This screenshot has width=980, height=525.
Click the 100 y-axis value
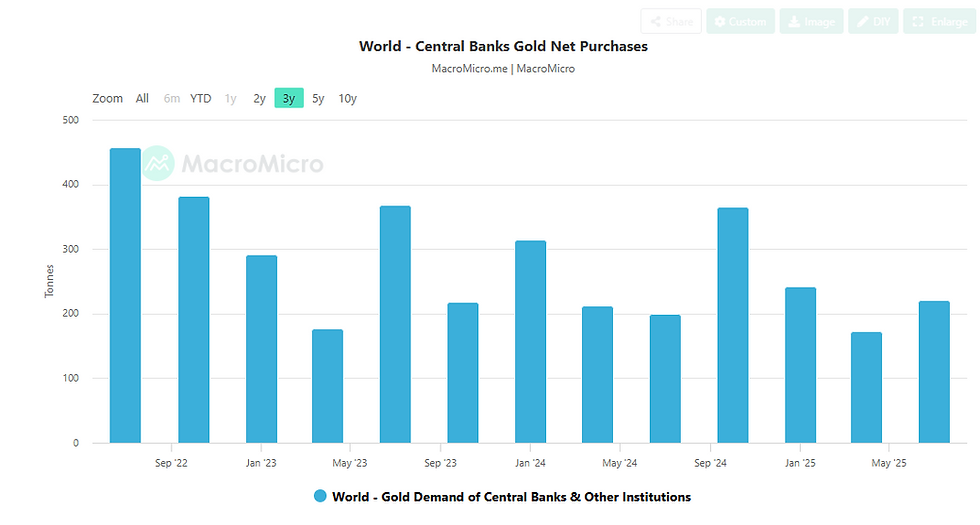coord(71,378)
